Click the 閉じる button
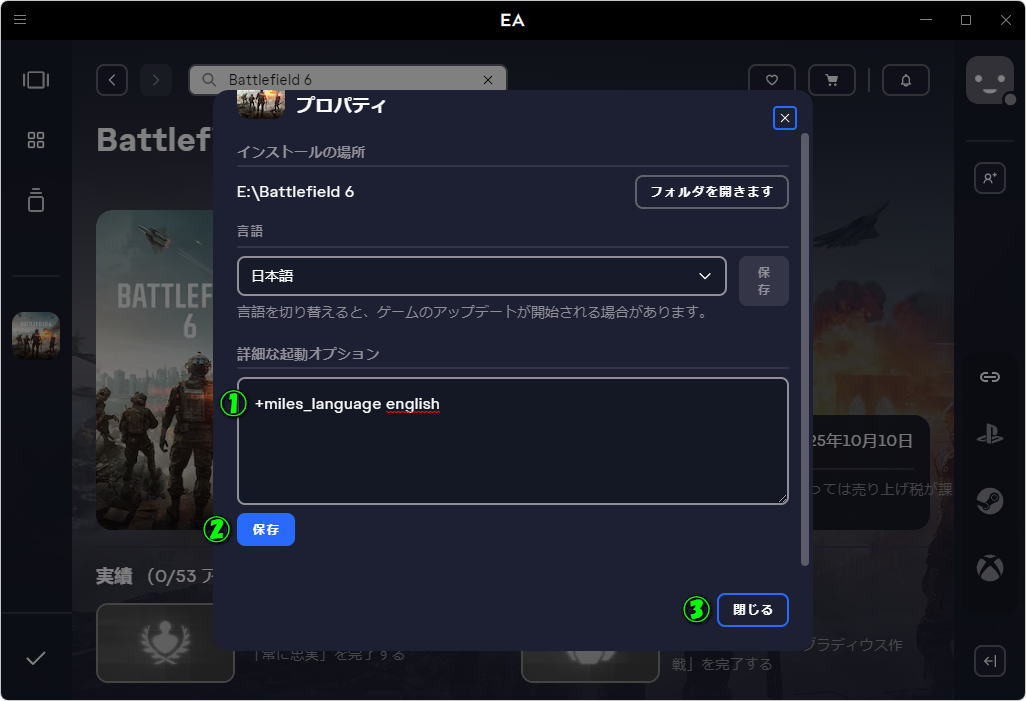 [x=752, y=610]
